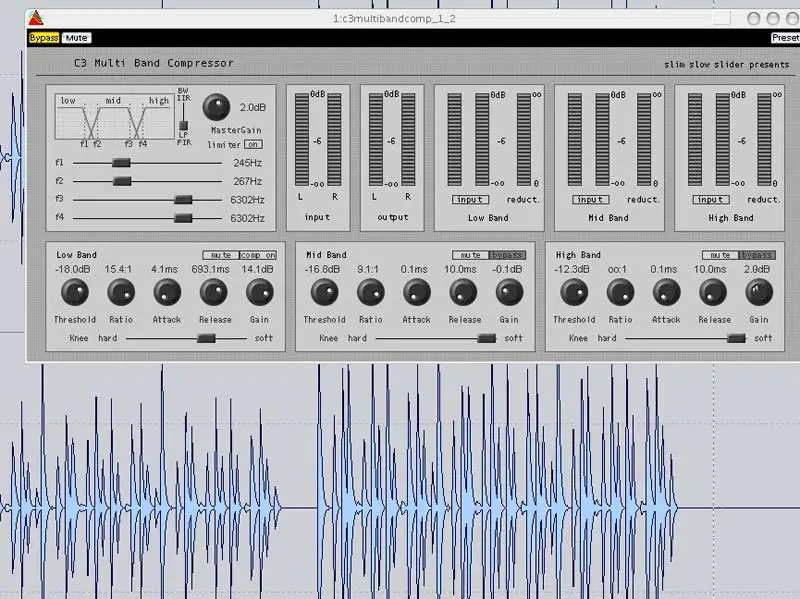This screenshot has width=800, height=599.
Task: Click the Mid Band Knee slider handle
Action: coord(486,338)
